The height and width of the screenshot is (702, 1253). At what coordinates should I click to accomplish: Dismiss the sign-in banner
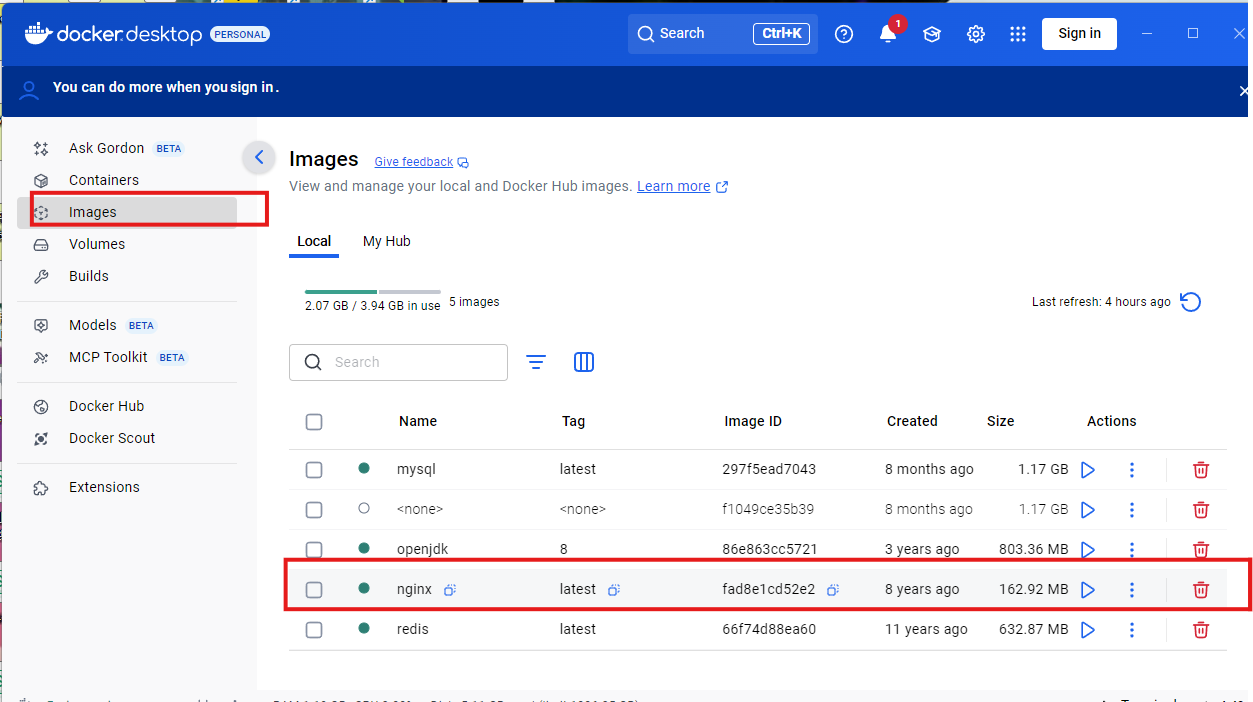[x=1244, y=91]
